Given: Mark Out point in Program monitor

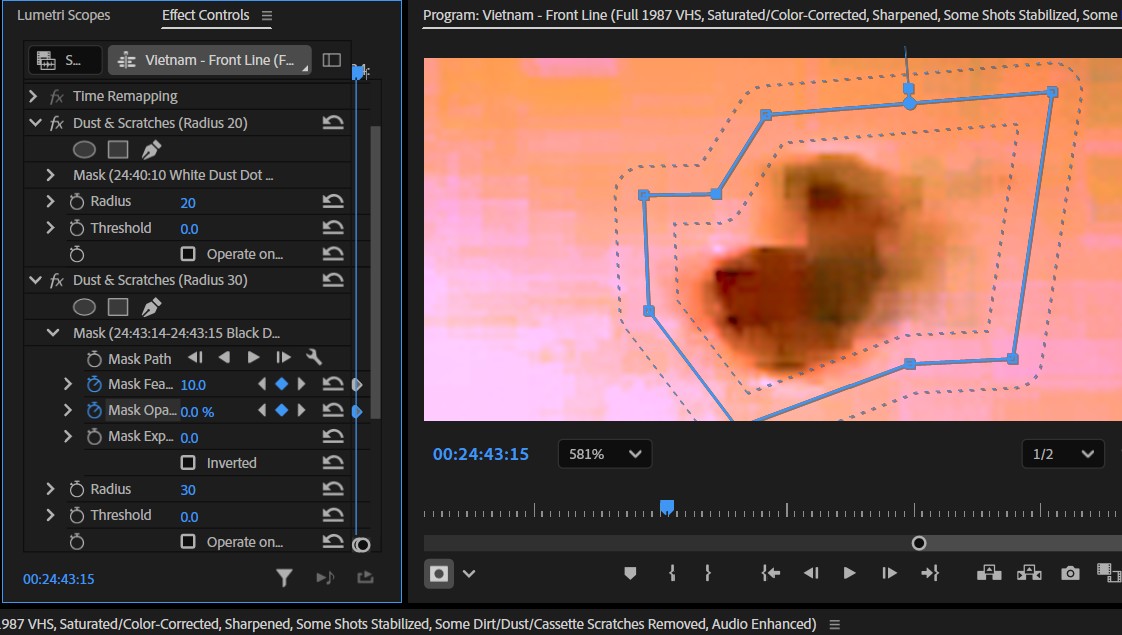Looking at the screenshot, I should (x=708, y=573).
